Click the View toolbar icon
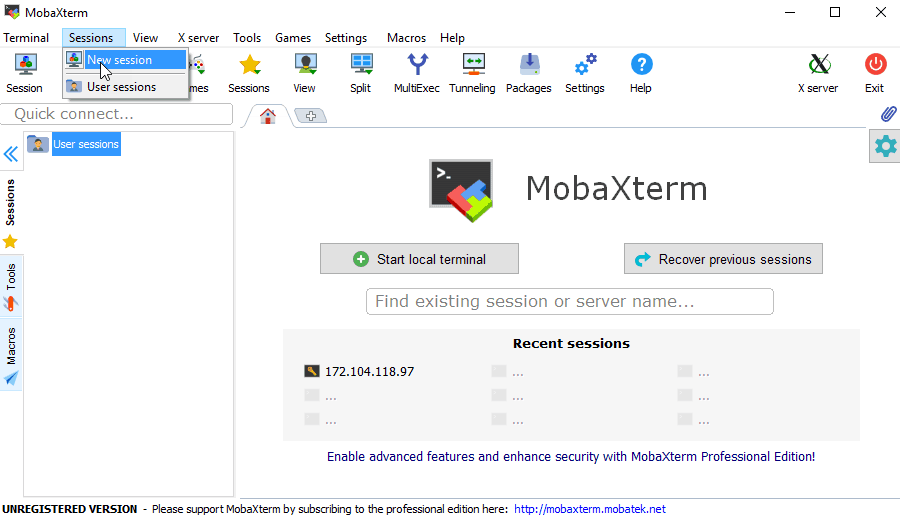The width and height of the screenshot is (900, 517). pyautogui.click(x=304, y=73)
